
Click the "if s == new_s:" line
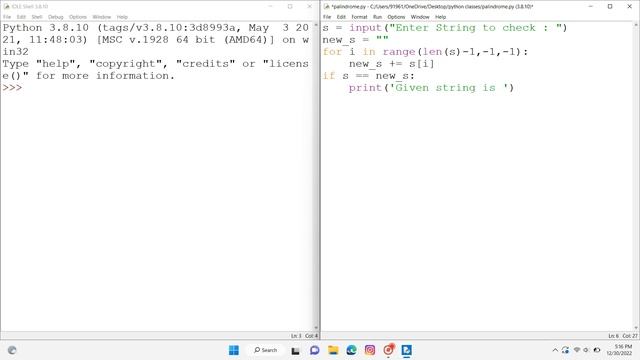(x=369, y=76)
